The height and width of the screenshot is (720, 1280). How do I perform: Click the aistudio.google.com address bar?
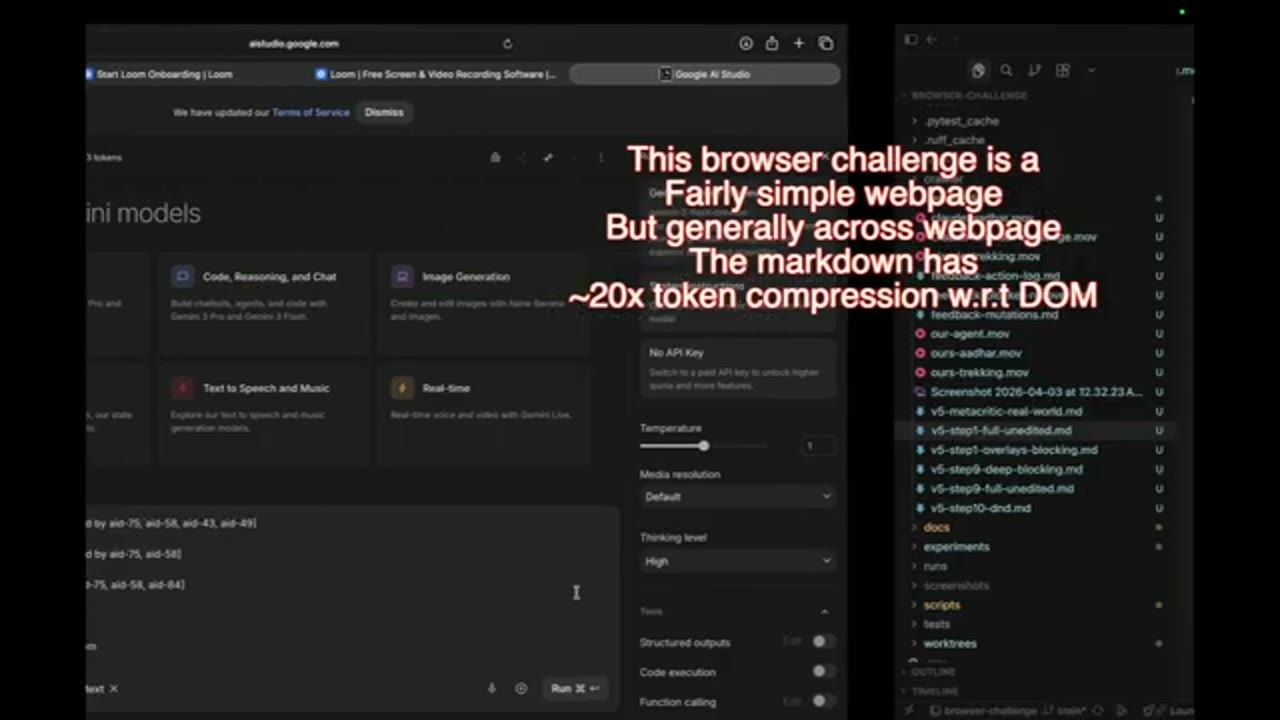[294, 43]
